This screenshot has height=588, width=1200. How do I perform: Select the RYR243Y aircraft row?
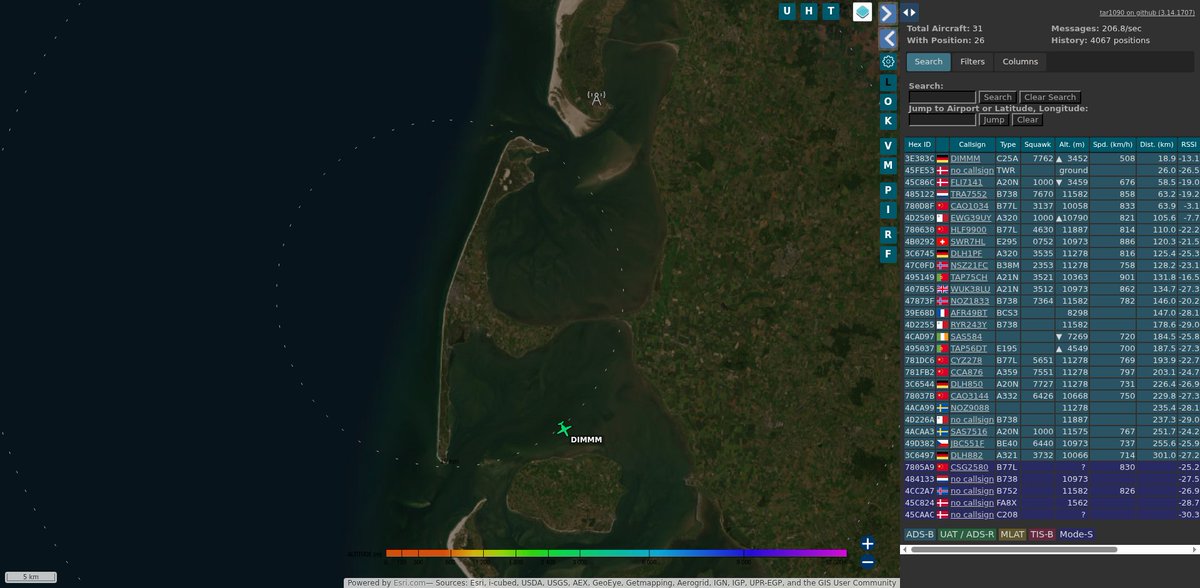(1051, 325)
